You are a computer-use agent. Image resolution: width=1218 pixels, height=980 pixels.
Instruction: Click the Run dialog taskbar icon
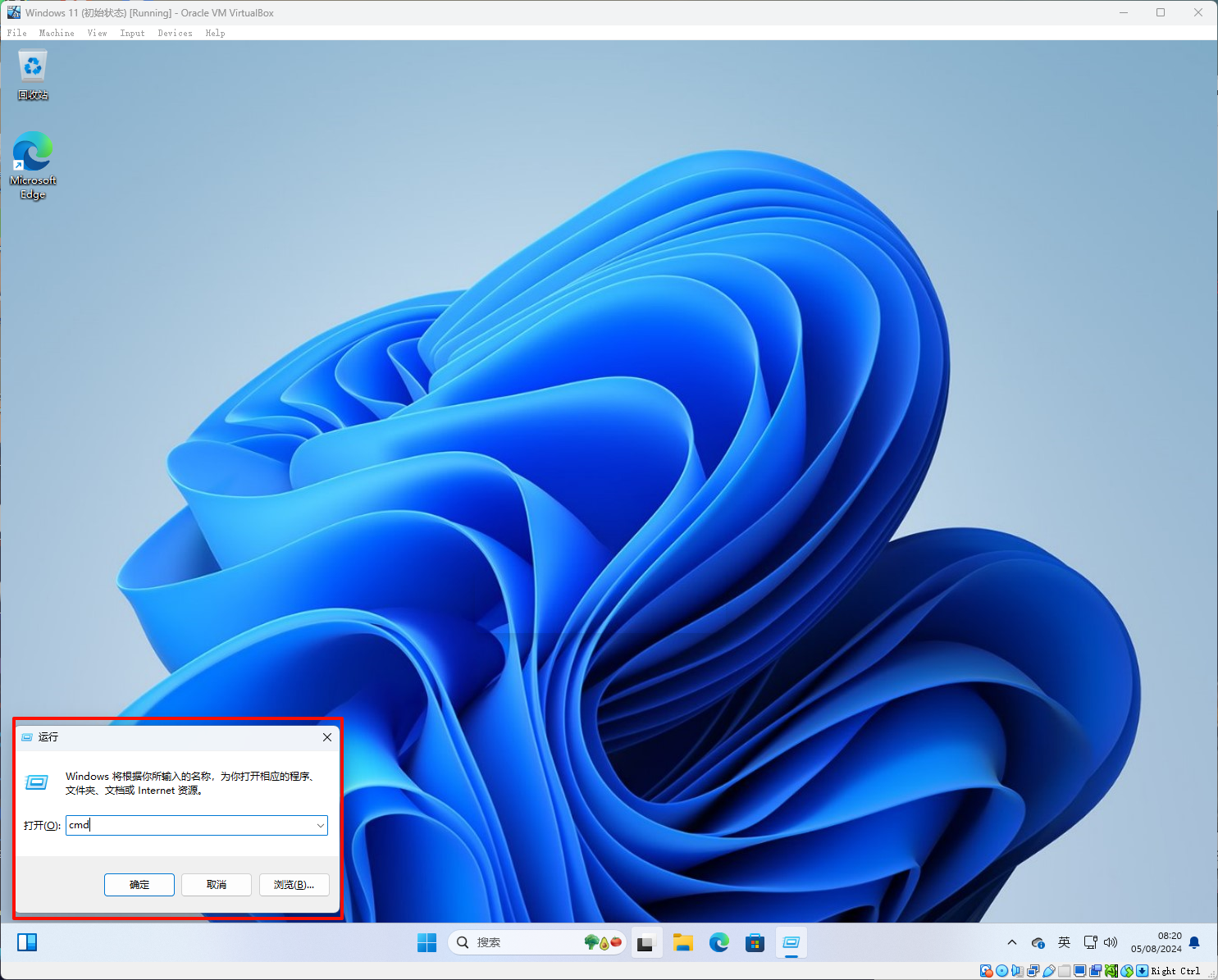pyautogui.click(x=791, y=942)
